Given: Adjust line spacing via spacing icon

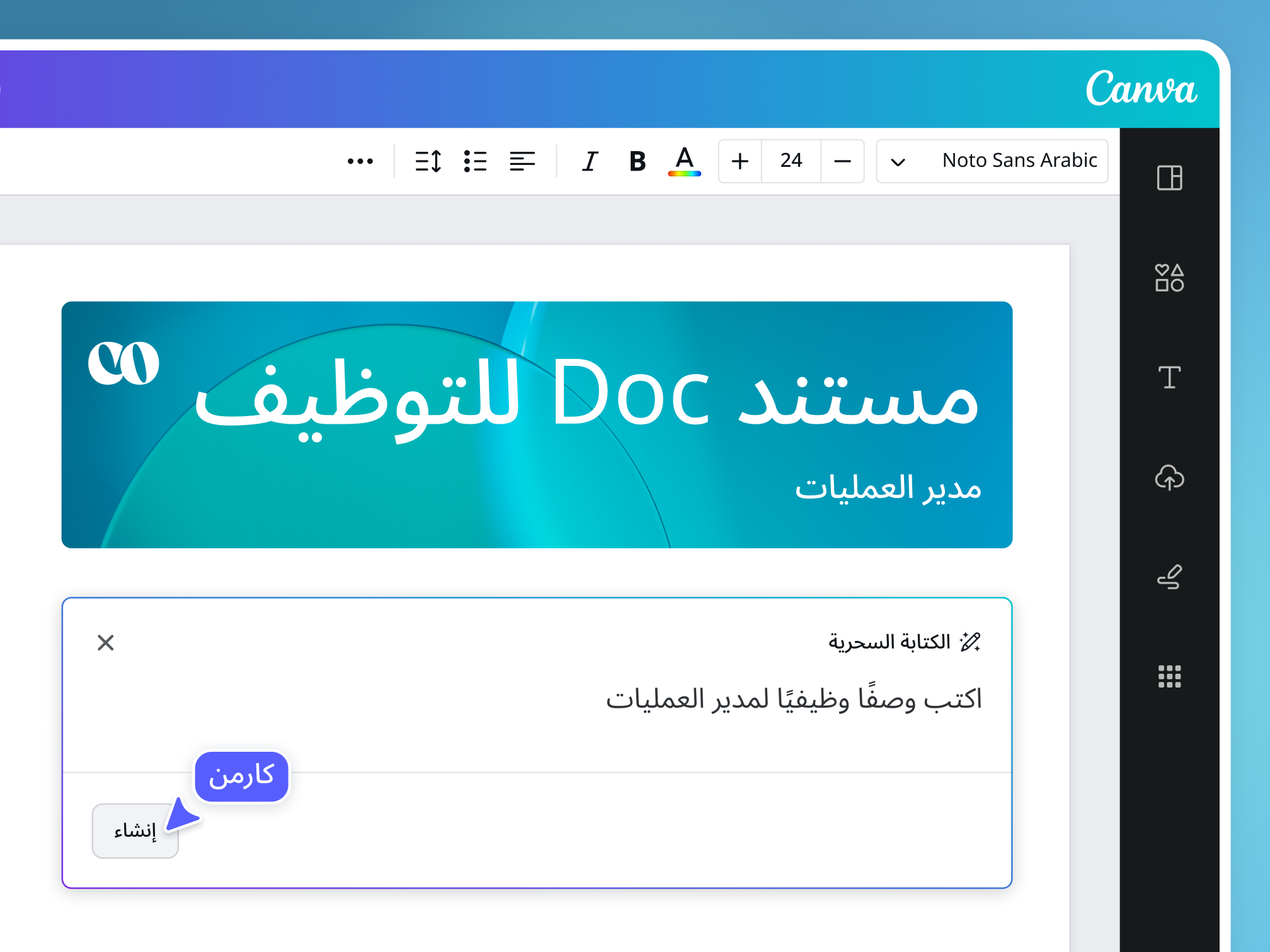Looking at the screenshot, I should [427, 161].
